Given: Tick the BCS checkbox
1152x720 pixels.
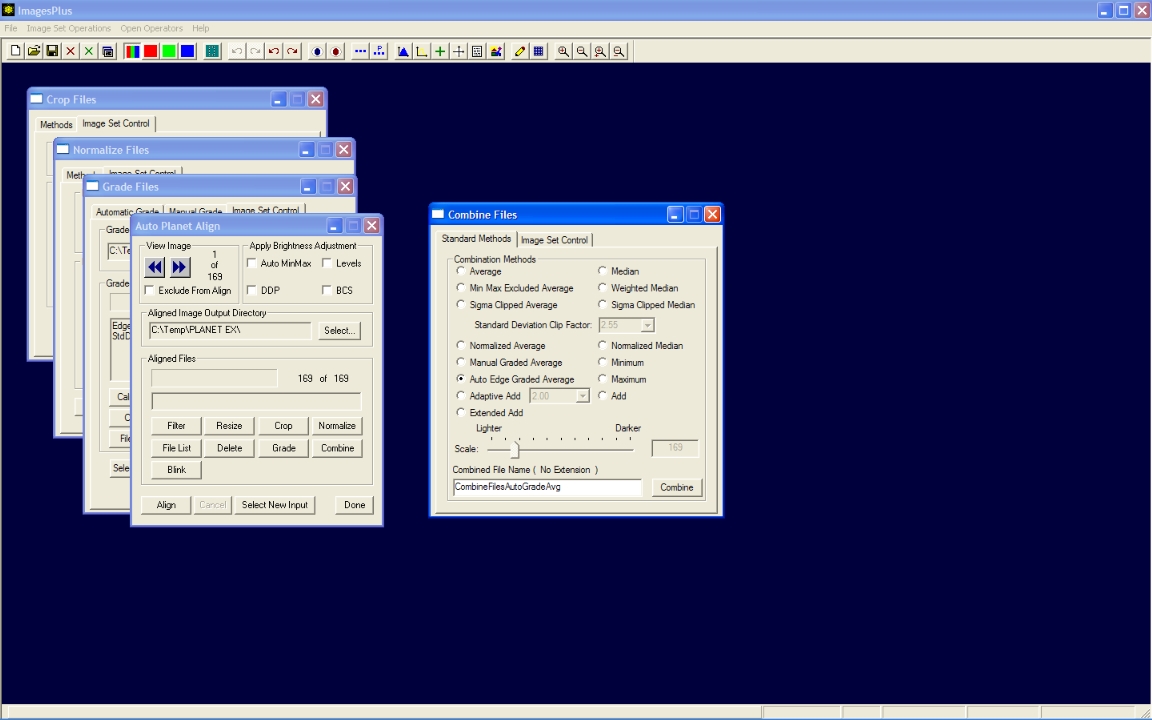Looking at the screenshot, I should (x=327, y=291).
